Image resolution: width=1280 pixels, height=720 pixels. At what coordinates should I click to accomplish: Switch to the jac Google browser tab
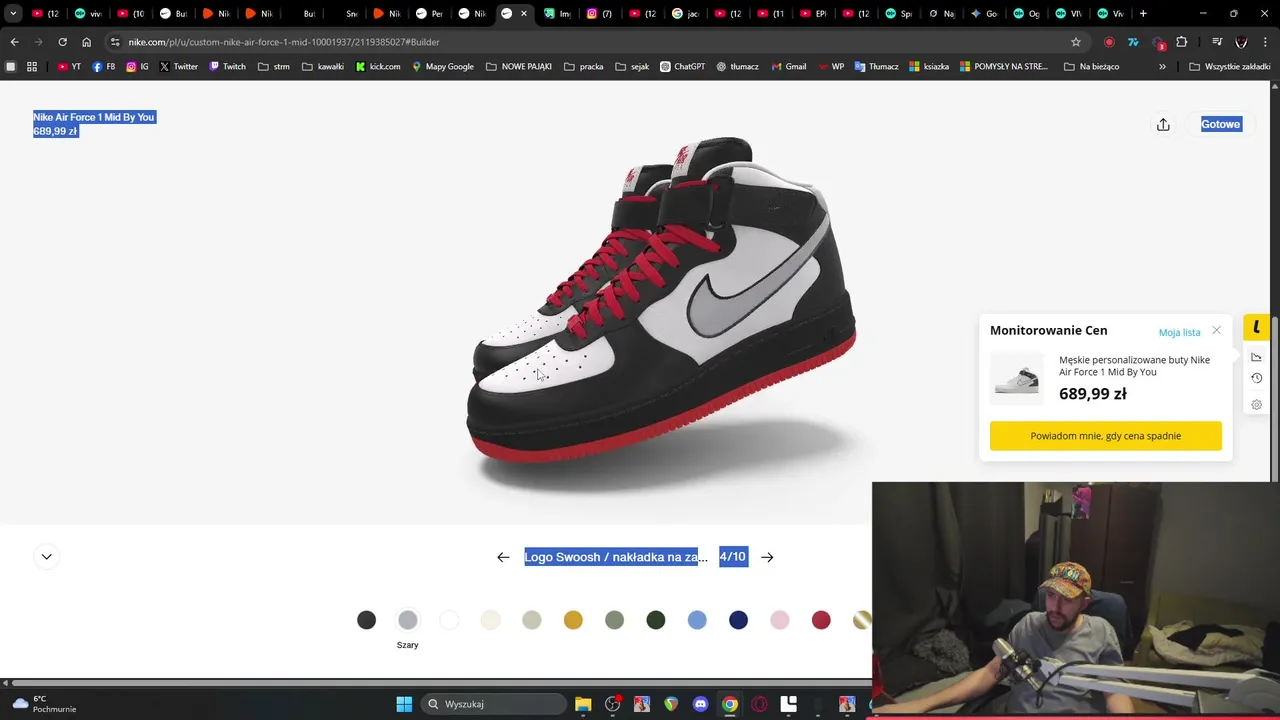[685, 14]
